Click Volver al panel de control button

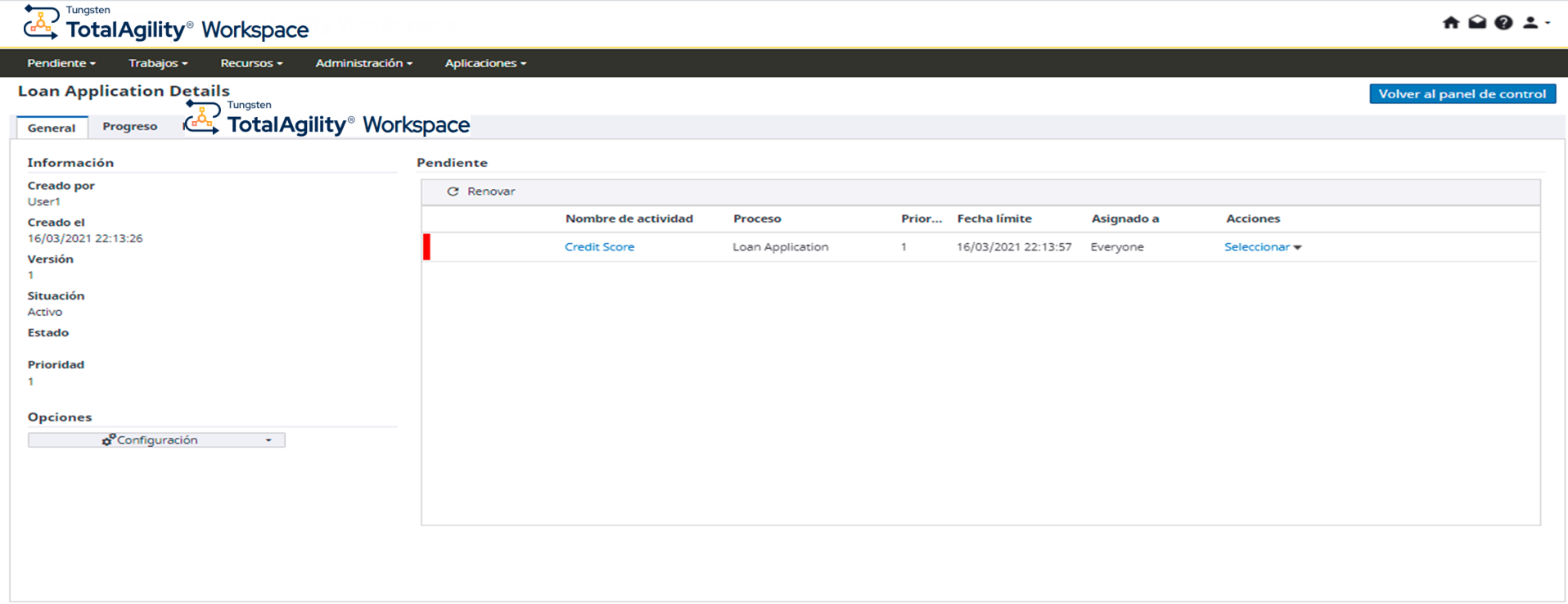(1462, 94)
